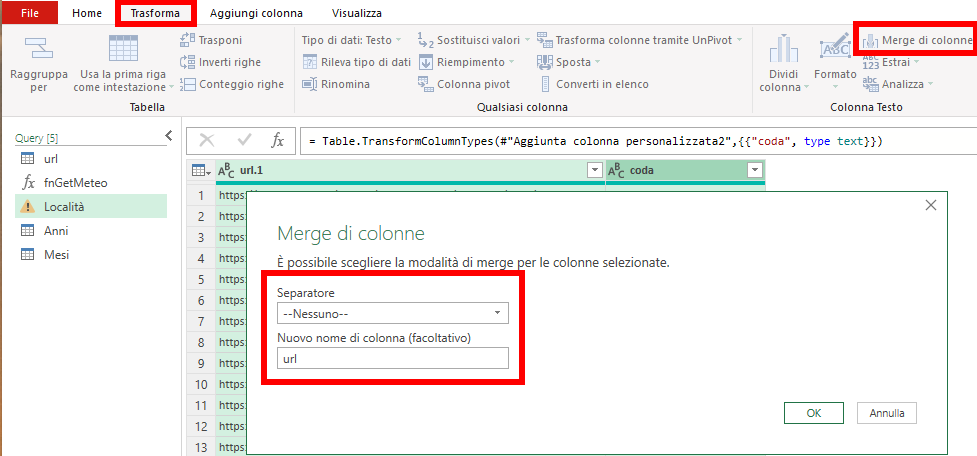Viewport: 977px width, 456px height.
Task: Click the Formato icon
Action: coord(835,49)
